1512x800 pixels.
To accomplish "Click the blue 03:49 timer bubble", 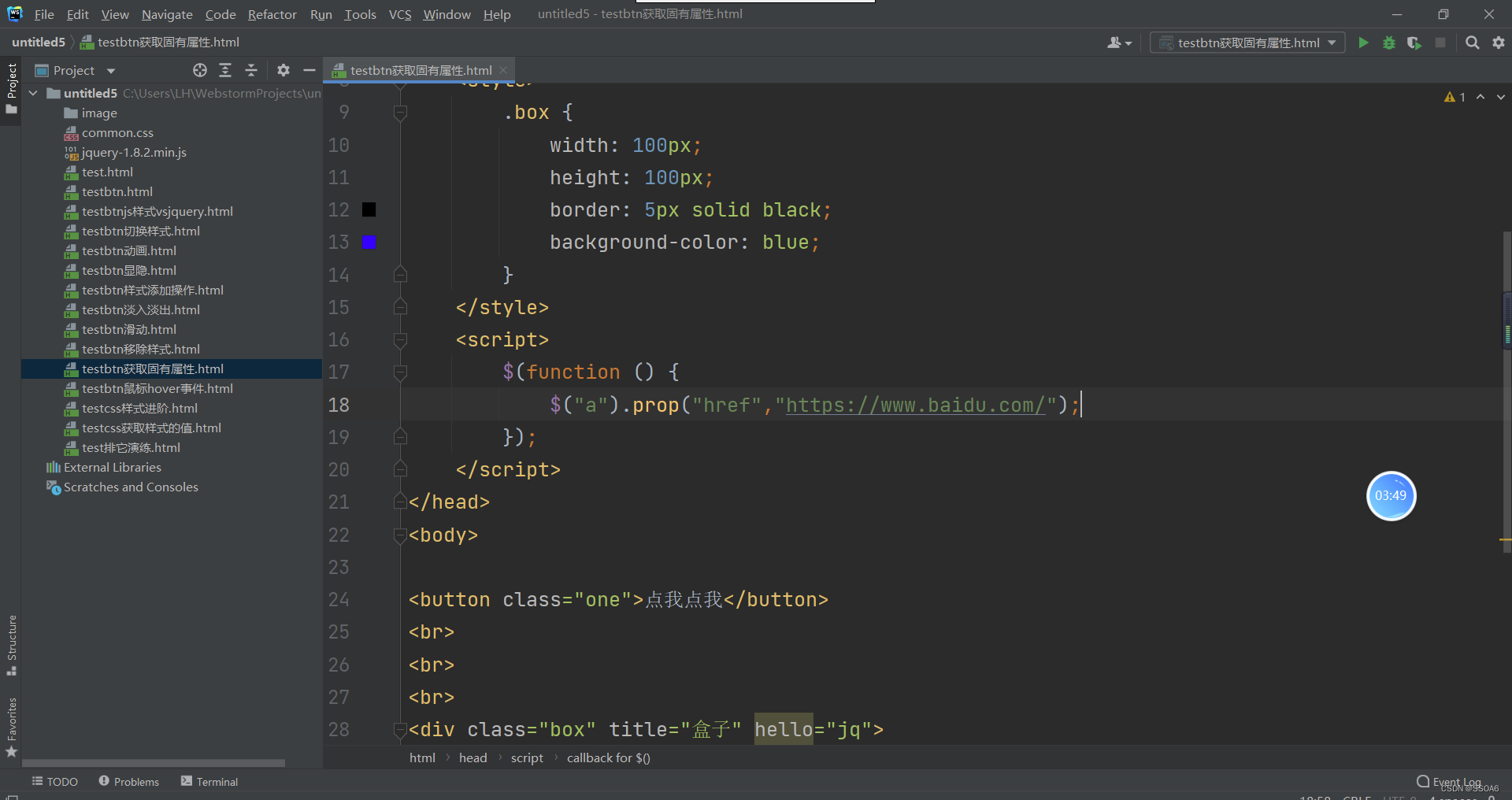I will click(x=1391, y=495).
